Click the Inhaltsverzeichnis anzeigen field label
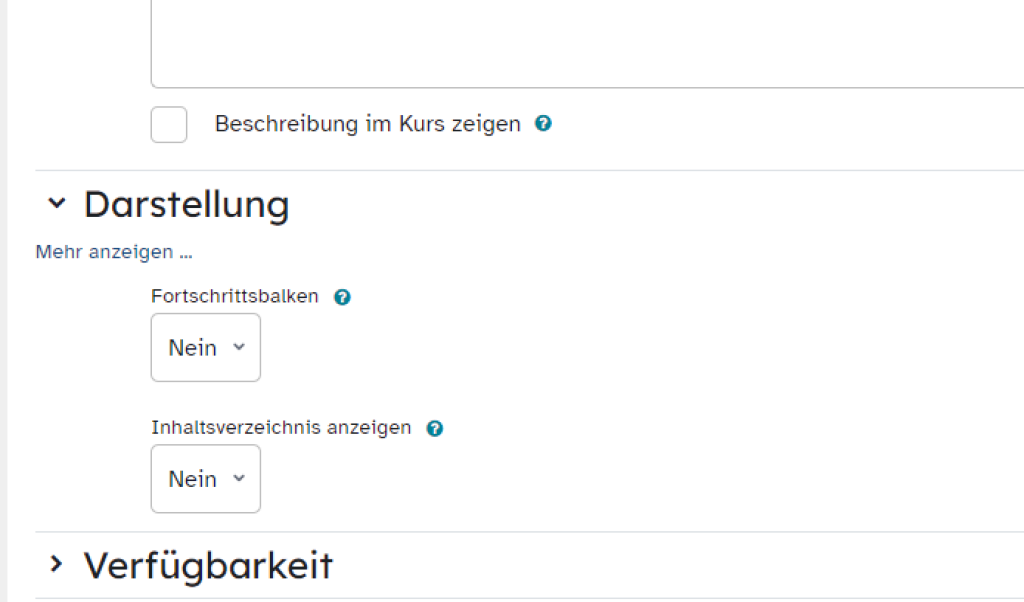The image size is (1024, 602). click(x=281, y=427)
